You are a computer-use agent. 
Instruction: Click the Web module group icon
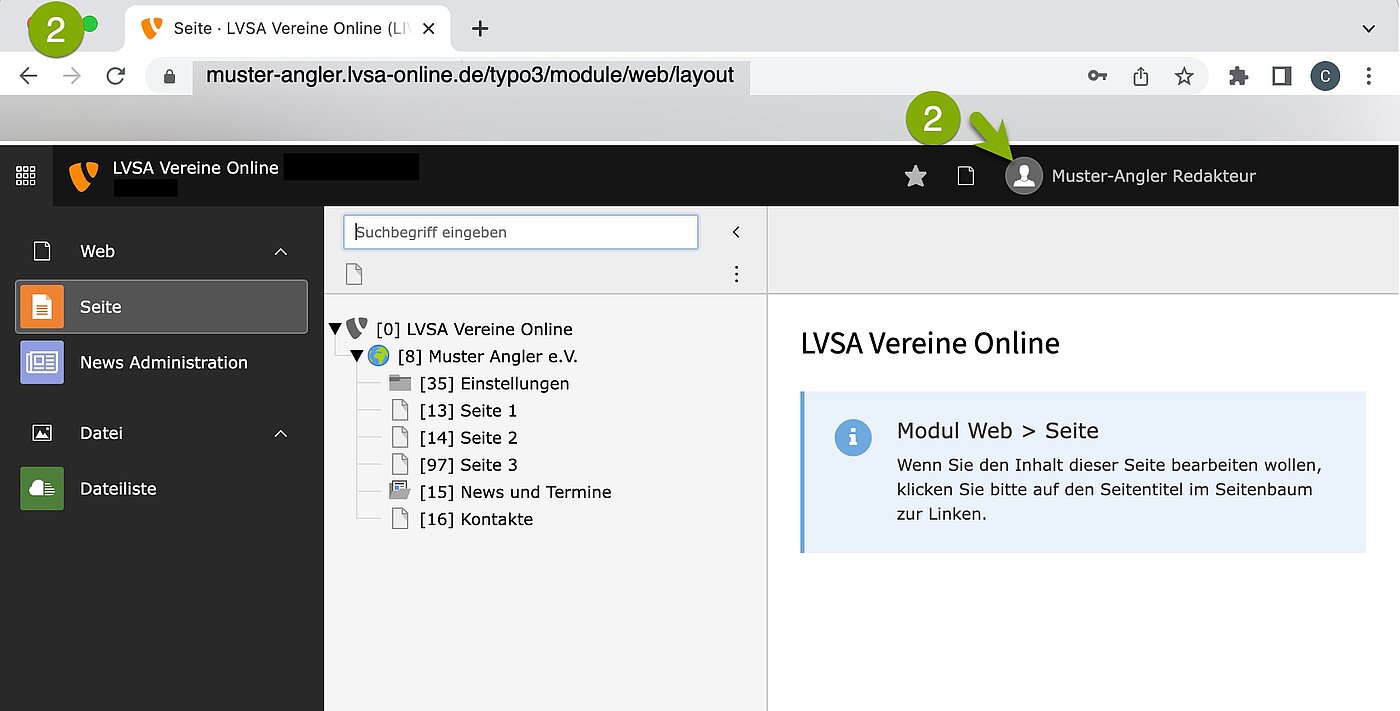tap(42, 252)
